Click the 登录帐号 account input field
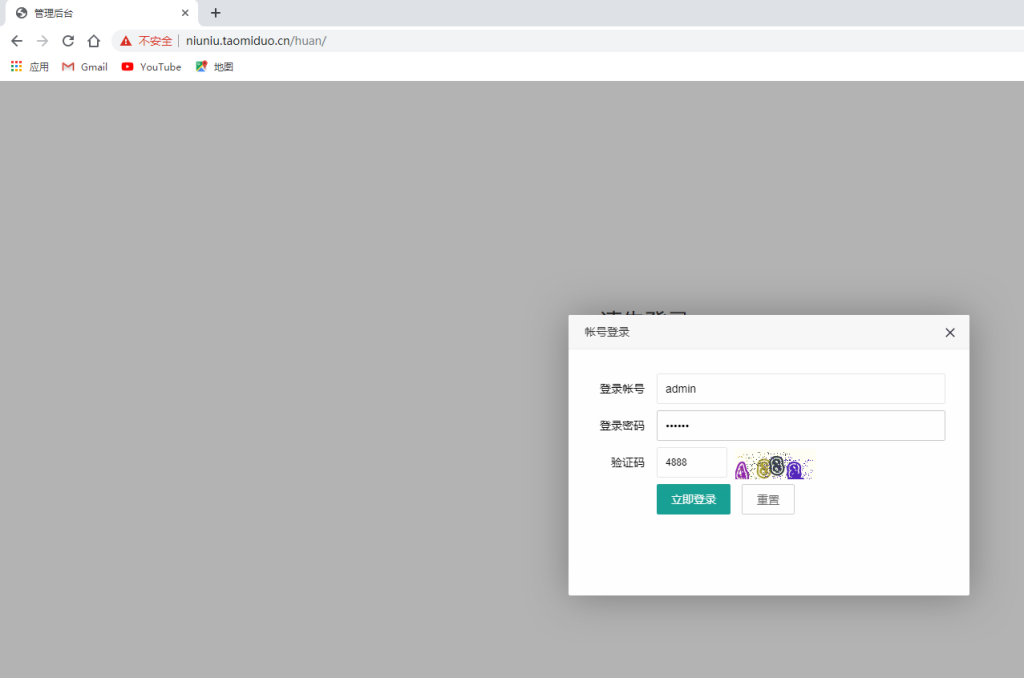Viewport: 1024px width, 678px height. click(x=800, y=388)
